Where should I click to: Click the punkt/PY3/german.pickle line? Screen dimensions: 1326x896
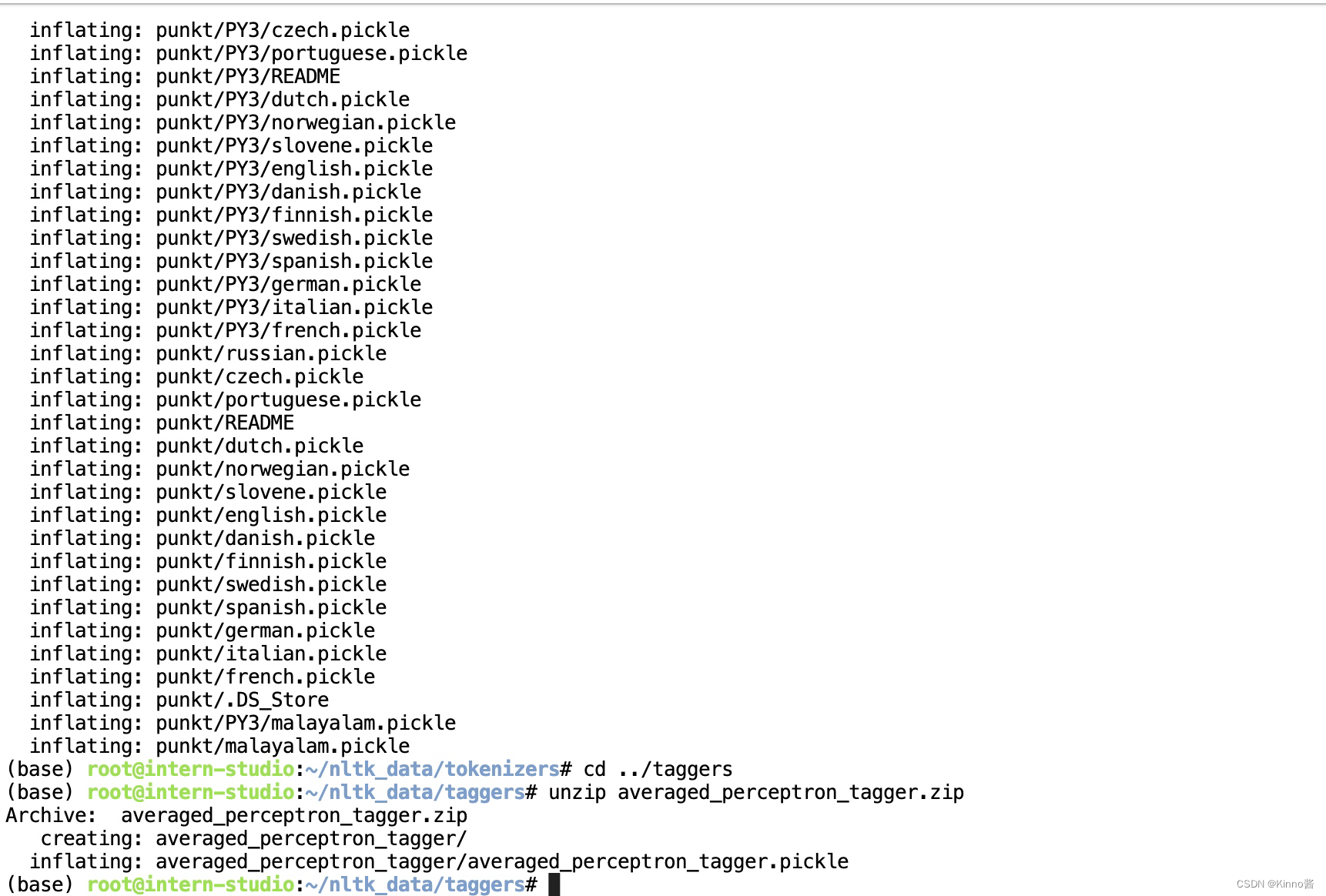225,284
